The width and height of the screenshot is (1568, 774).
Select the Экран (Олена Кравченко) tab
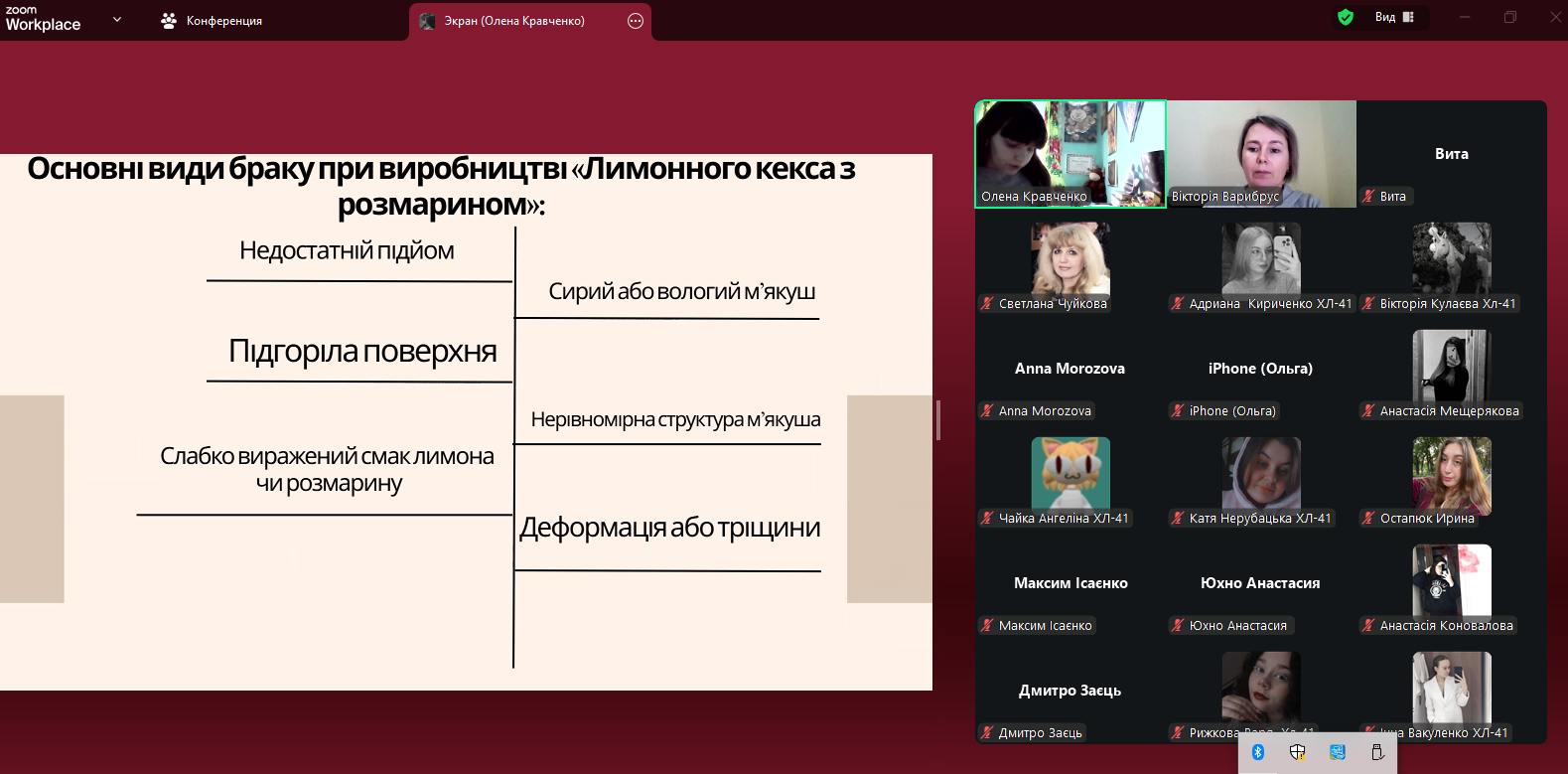pos(513,21)
